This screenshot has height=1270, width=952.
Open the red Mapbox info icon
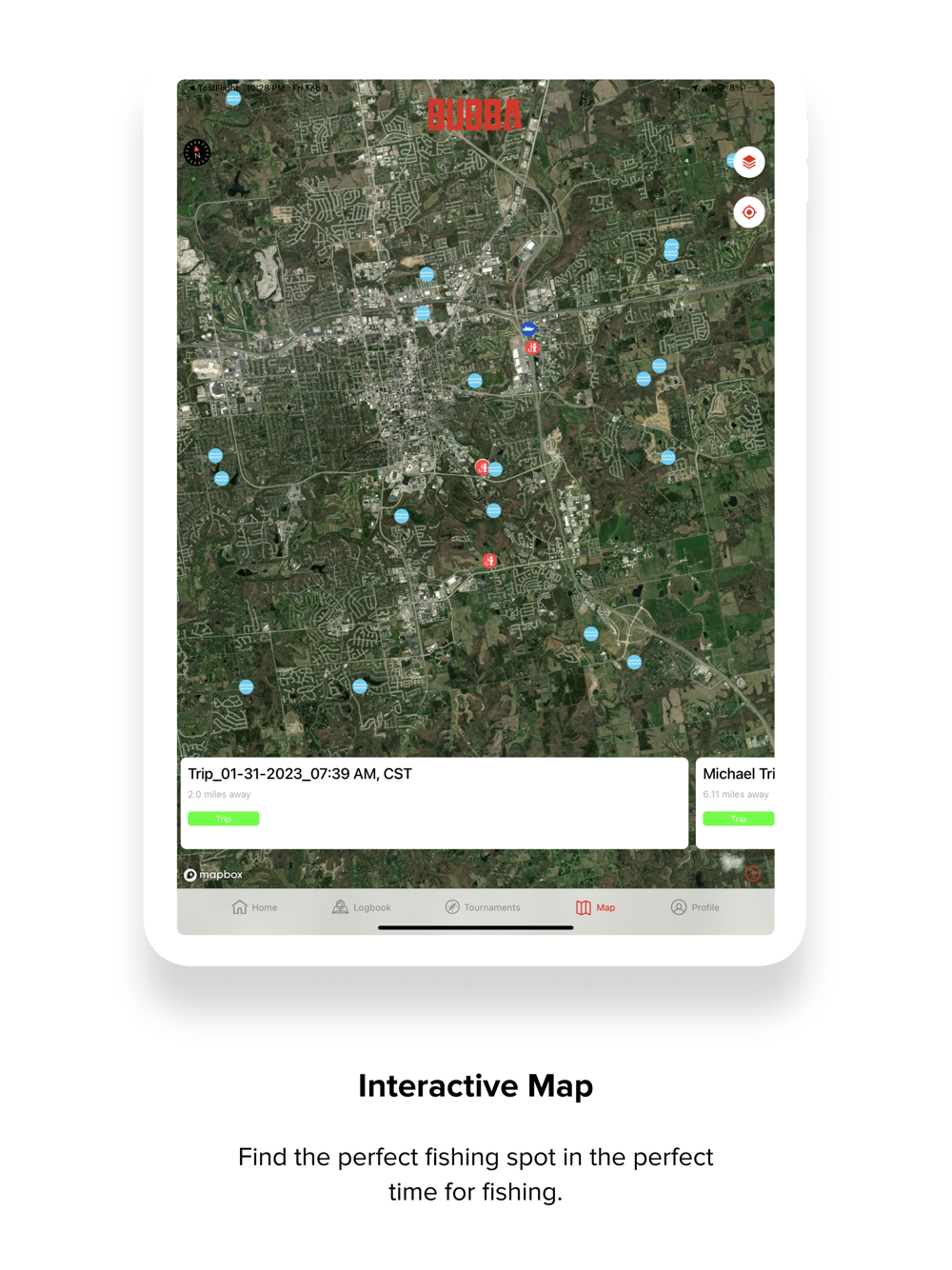tap(753, 874)
